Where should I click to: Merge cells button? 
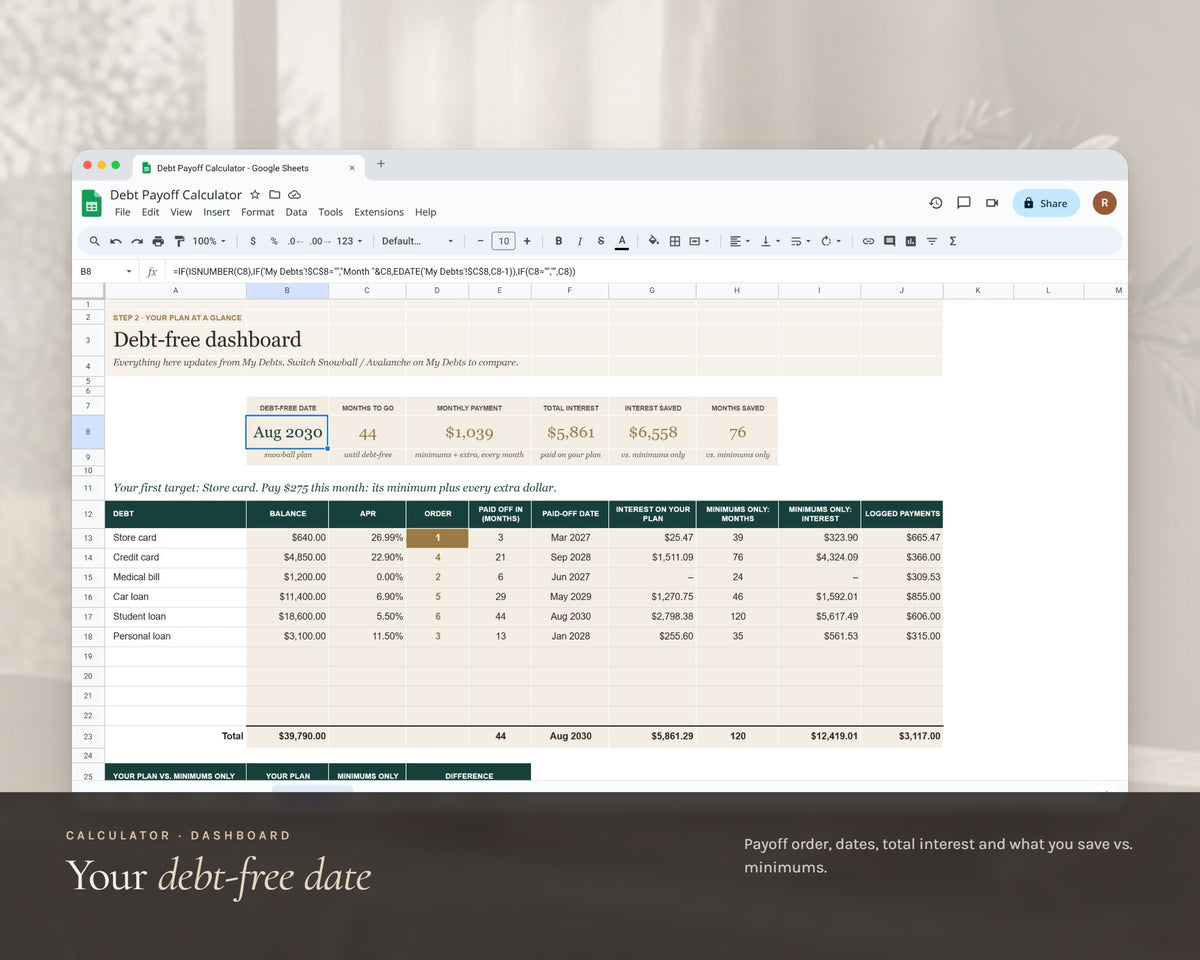click(x=695, y=241)
